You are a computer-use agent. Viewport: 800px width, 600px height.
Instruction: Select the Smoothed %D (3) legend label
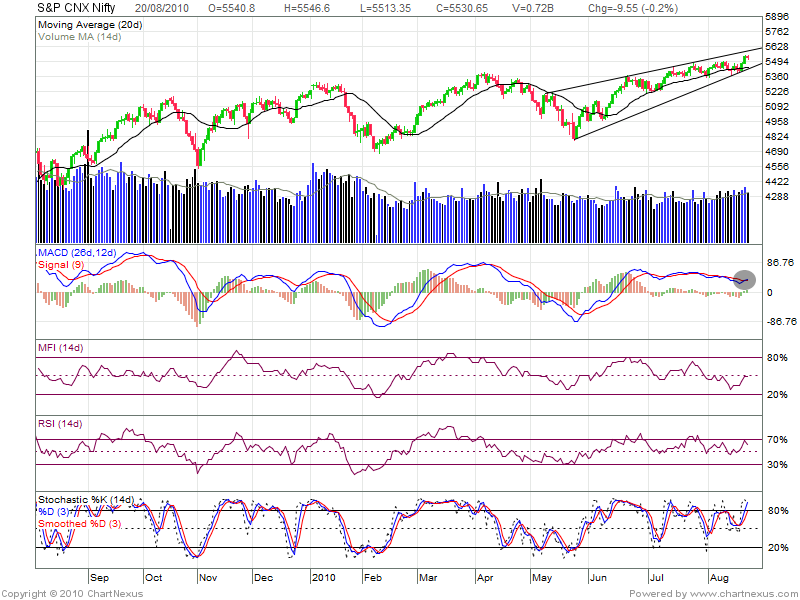79,523
